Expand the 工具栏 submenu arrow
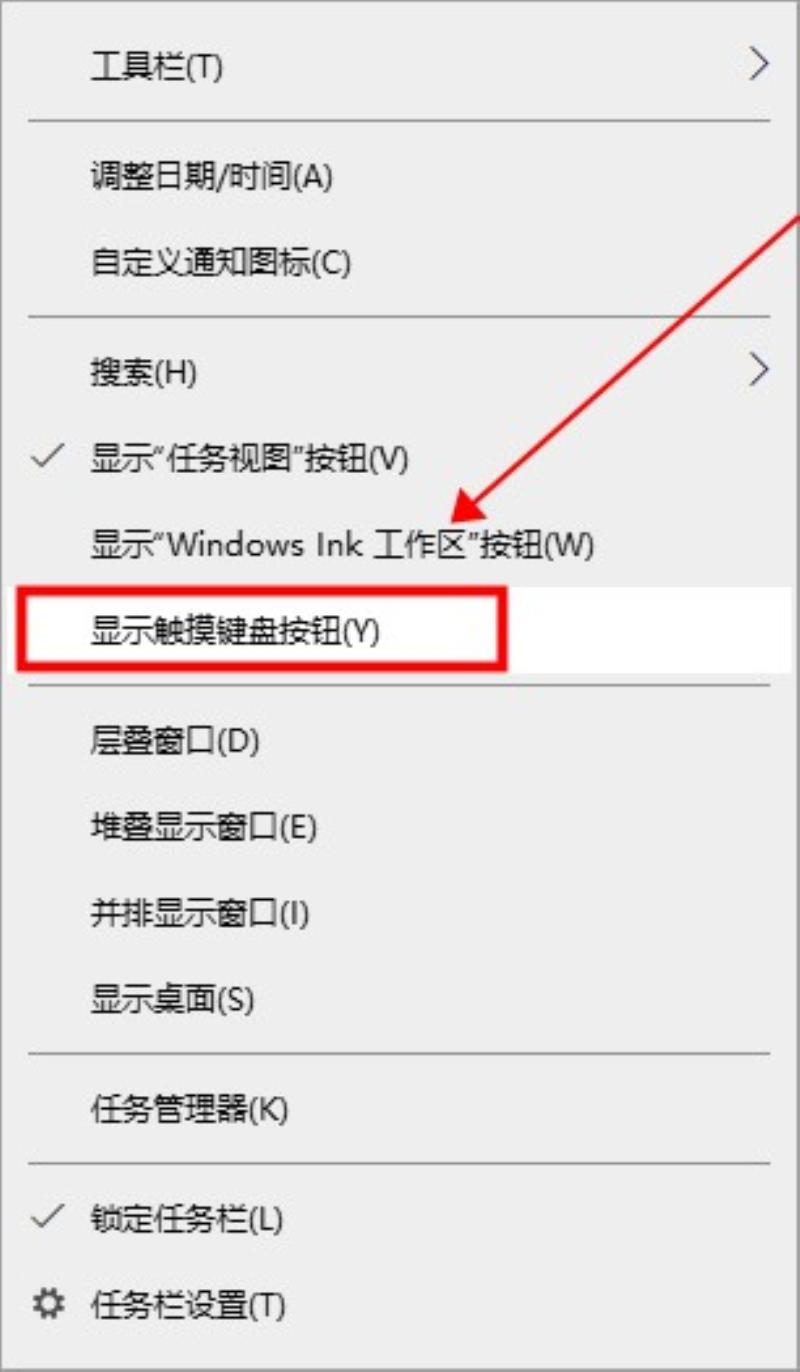 [x=760, y=66]
